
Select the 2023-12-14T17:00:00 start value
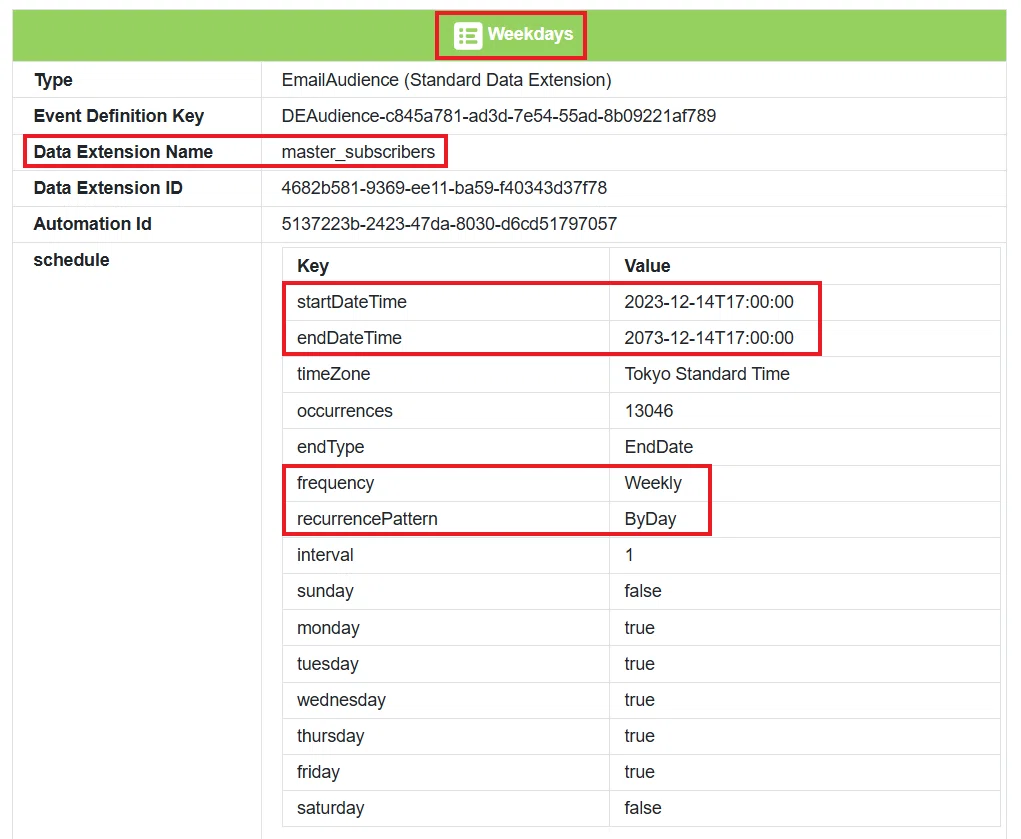[x=709, y=302]
